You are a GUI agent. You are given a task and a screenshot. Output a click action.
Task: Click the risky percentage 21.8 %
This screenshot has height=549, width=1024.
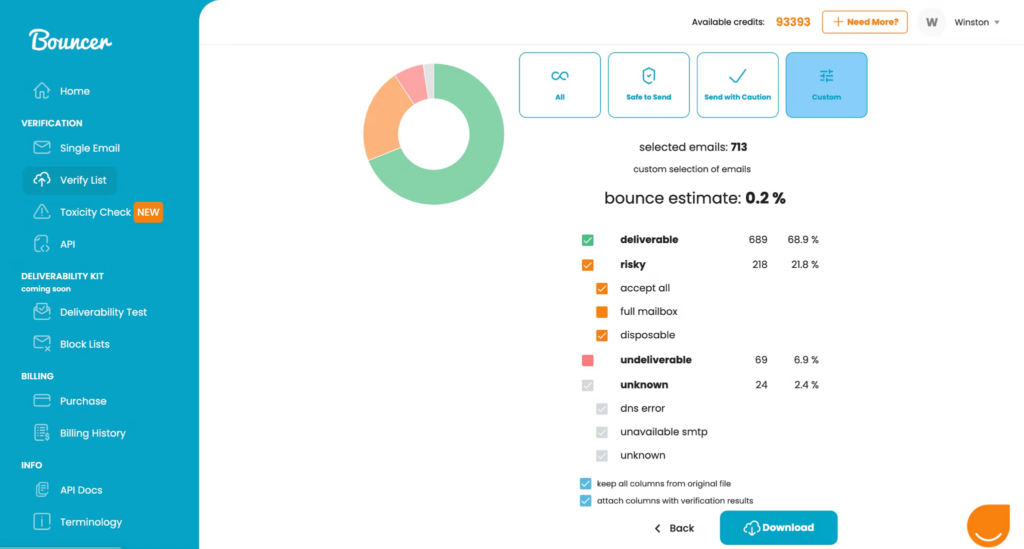tap(805, 264)
